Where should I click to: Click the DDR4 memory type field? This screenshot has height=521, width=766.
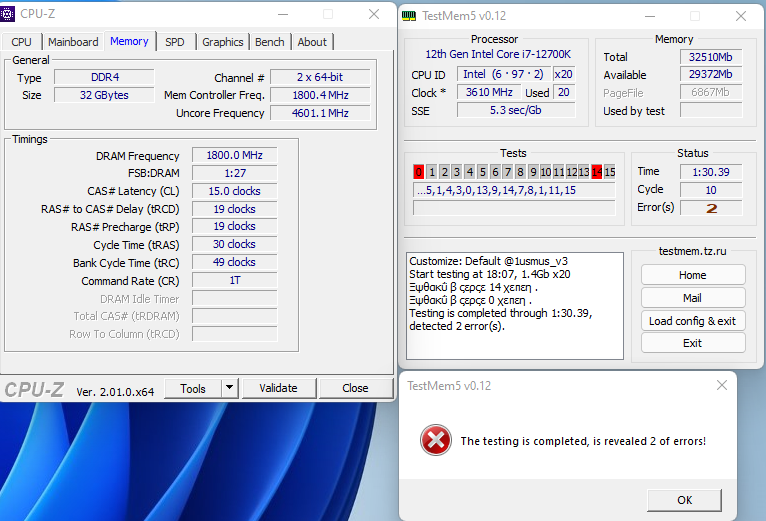coord(105,77)
